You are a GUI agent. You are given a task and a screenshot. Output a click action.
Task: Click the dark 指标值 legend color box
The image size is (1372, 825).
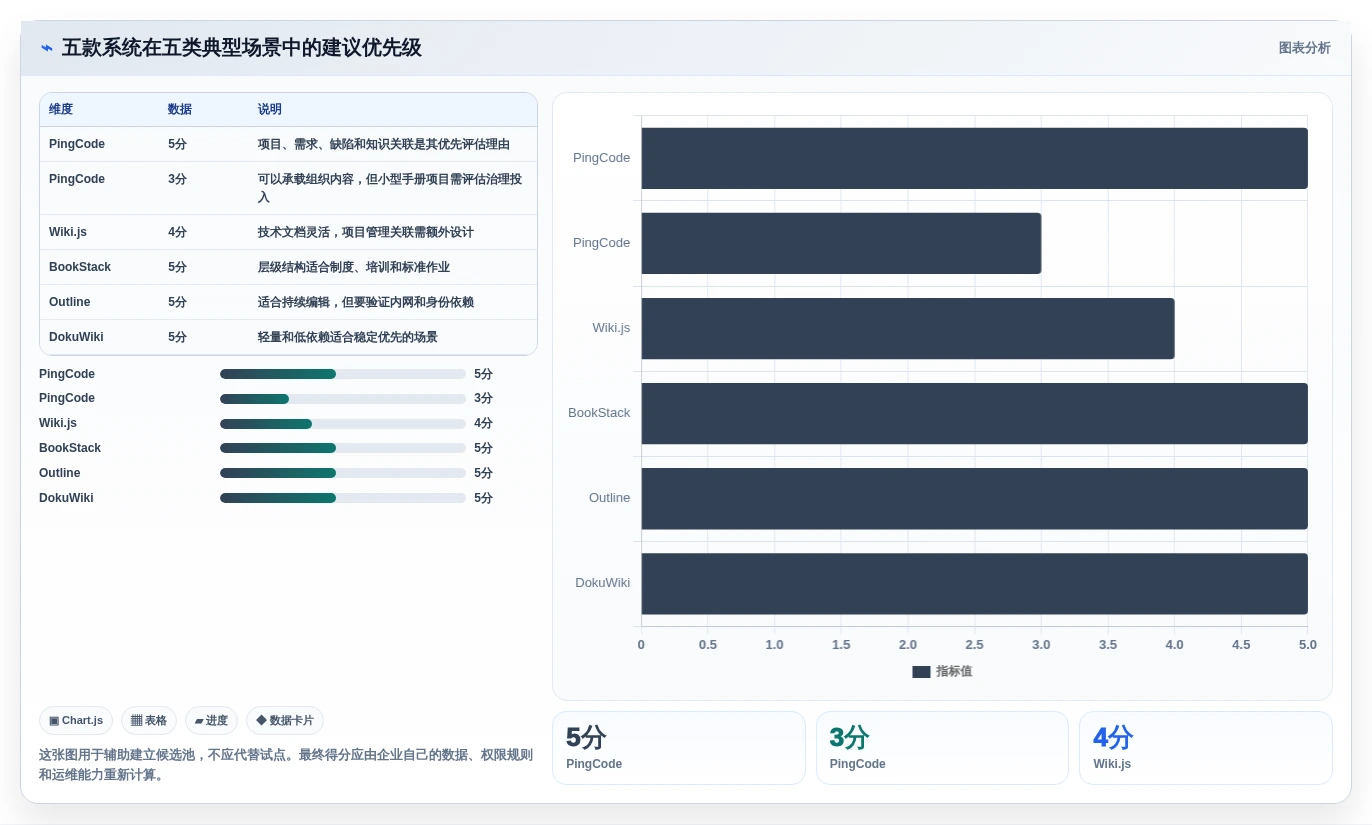click(x=921, y=672)
